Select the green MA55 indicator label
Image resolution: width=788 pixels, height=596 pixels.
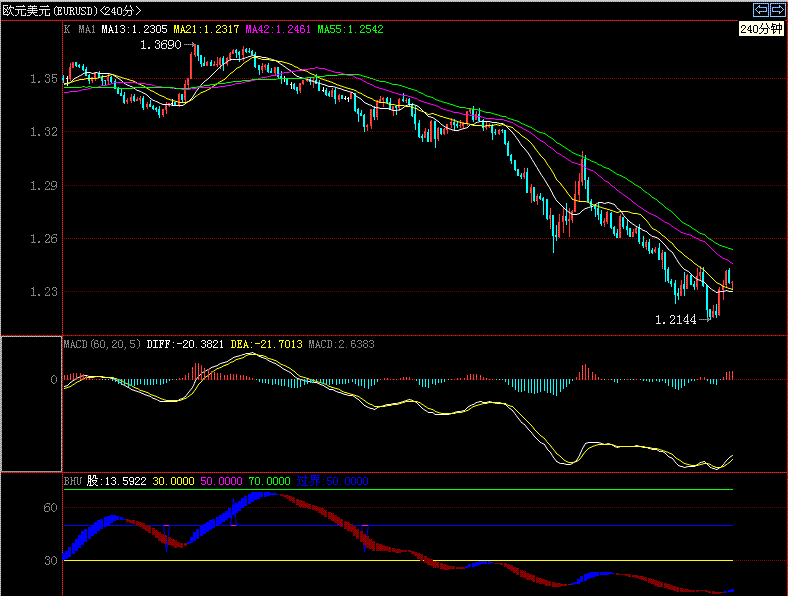click(350, 30)
